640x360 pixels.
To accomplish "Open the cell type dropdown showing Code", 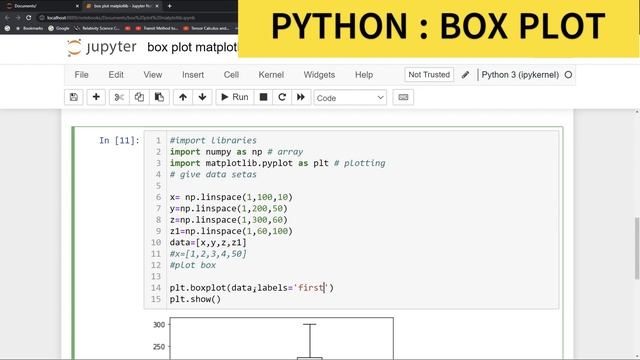I will [350, 98].
